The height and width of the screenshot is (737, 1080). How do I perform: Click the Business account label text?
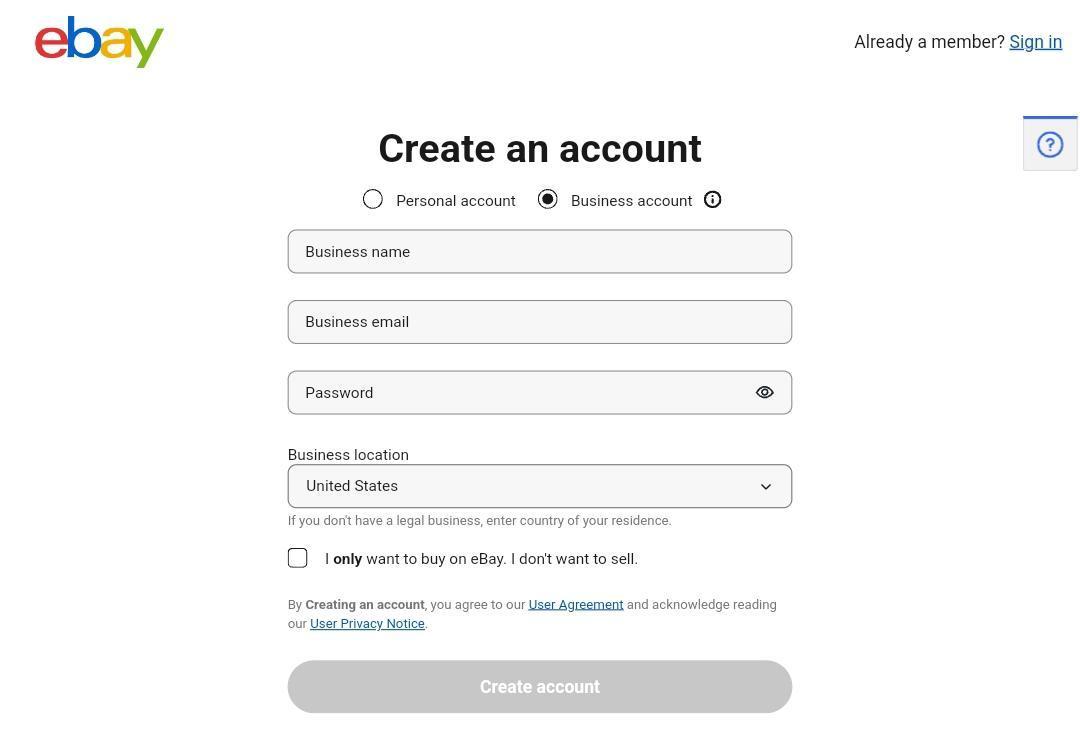point(631,201)
